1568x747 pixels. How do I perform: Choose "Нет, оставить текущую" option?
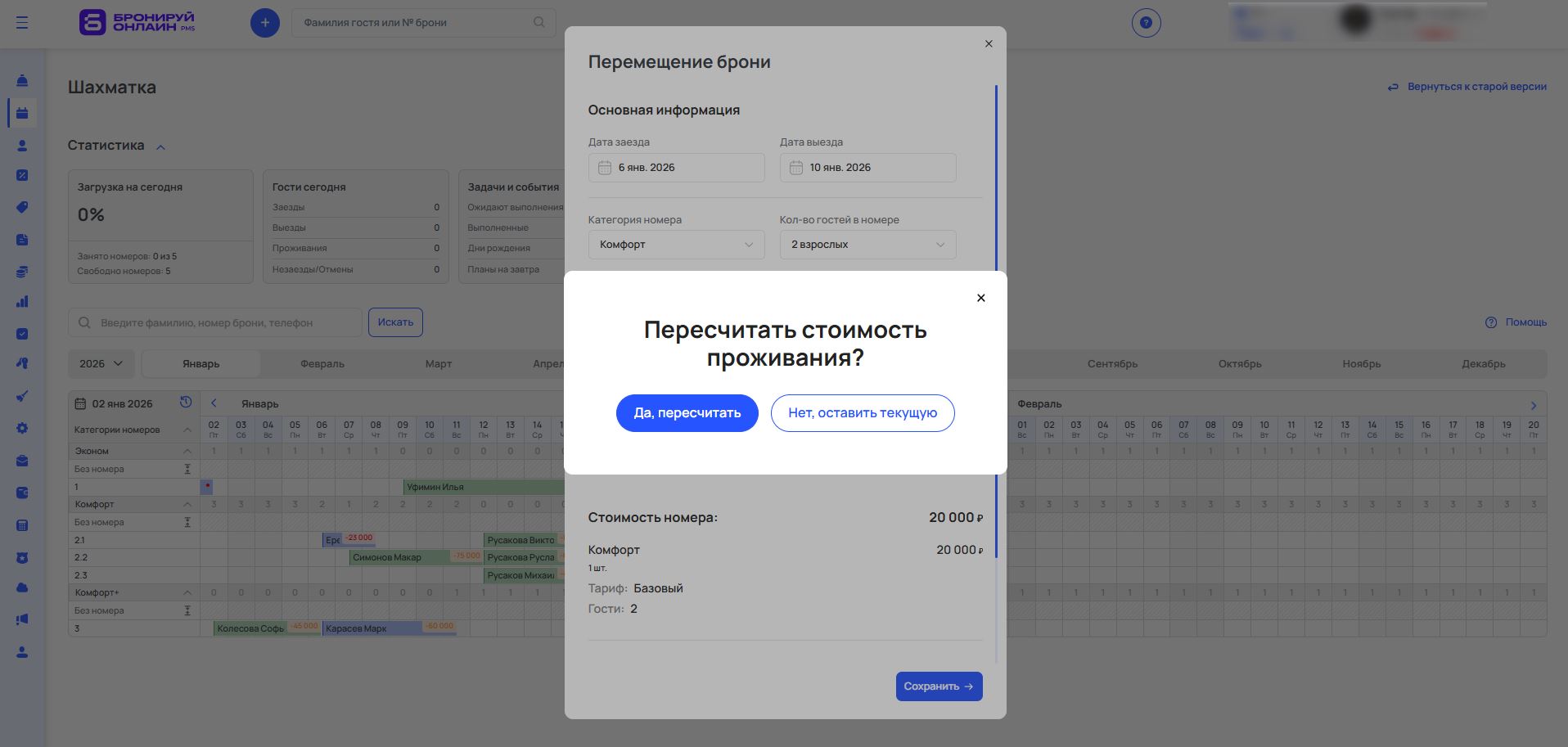point(862,413)
